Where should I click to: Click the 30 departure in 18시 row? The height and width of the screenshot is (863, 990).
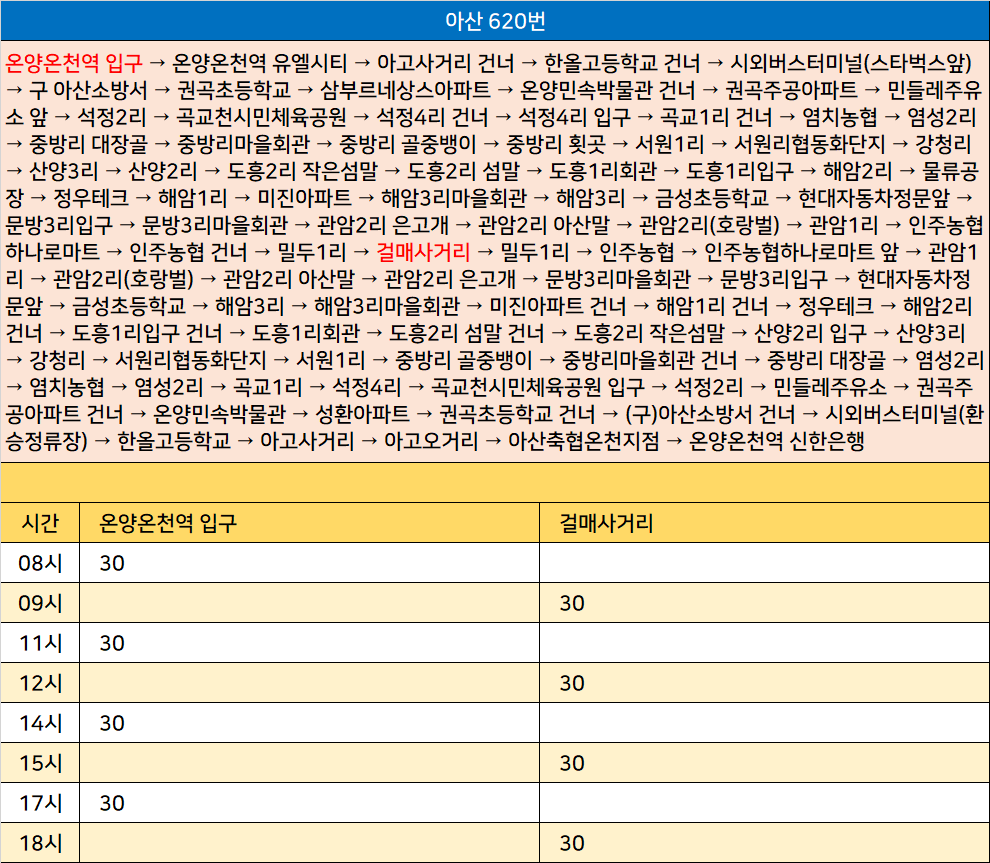coord(572,843)
